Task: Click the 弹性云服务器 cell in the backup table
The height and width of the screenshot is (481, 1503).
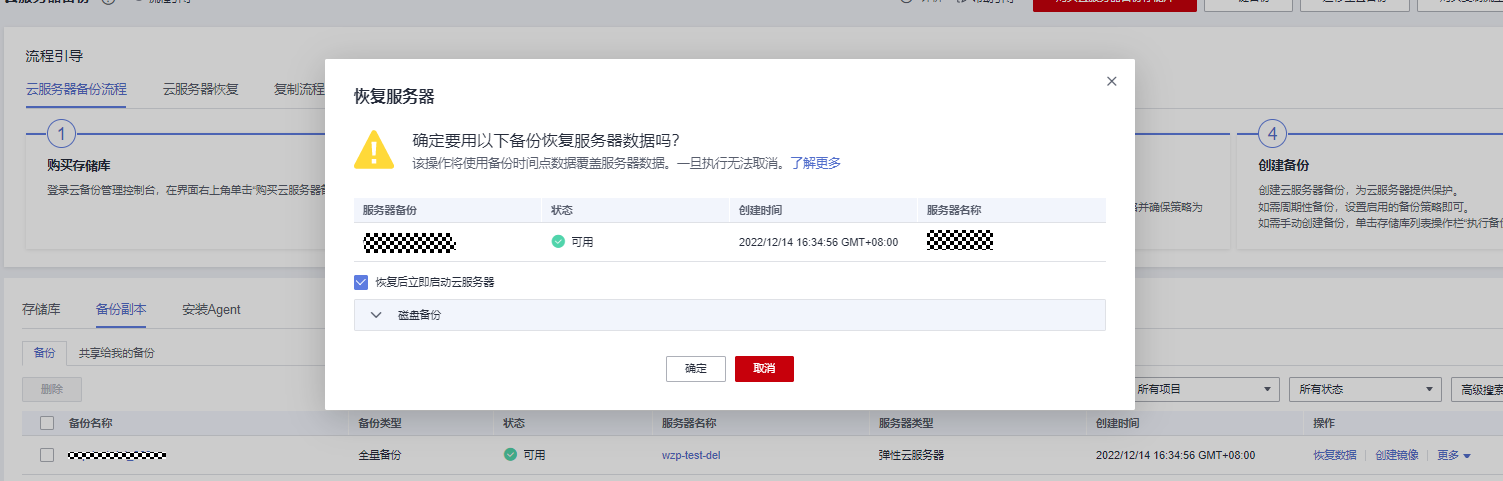Action: coord(911,455)
